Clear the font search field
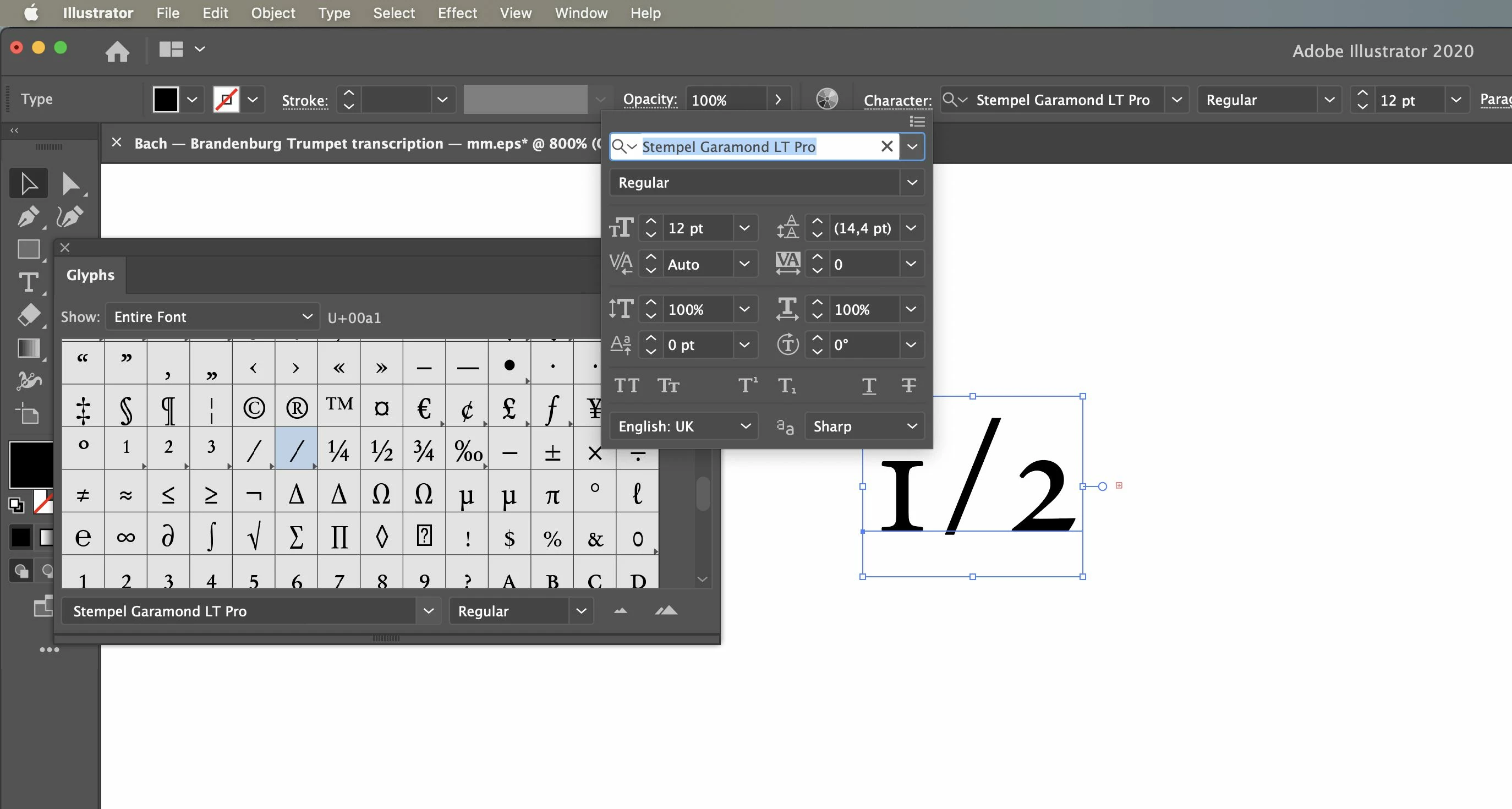The image size is (1512, 809). 886,146
